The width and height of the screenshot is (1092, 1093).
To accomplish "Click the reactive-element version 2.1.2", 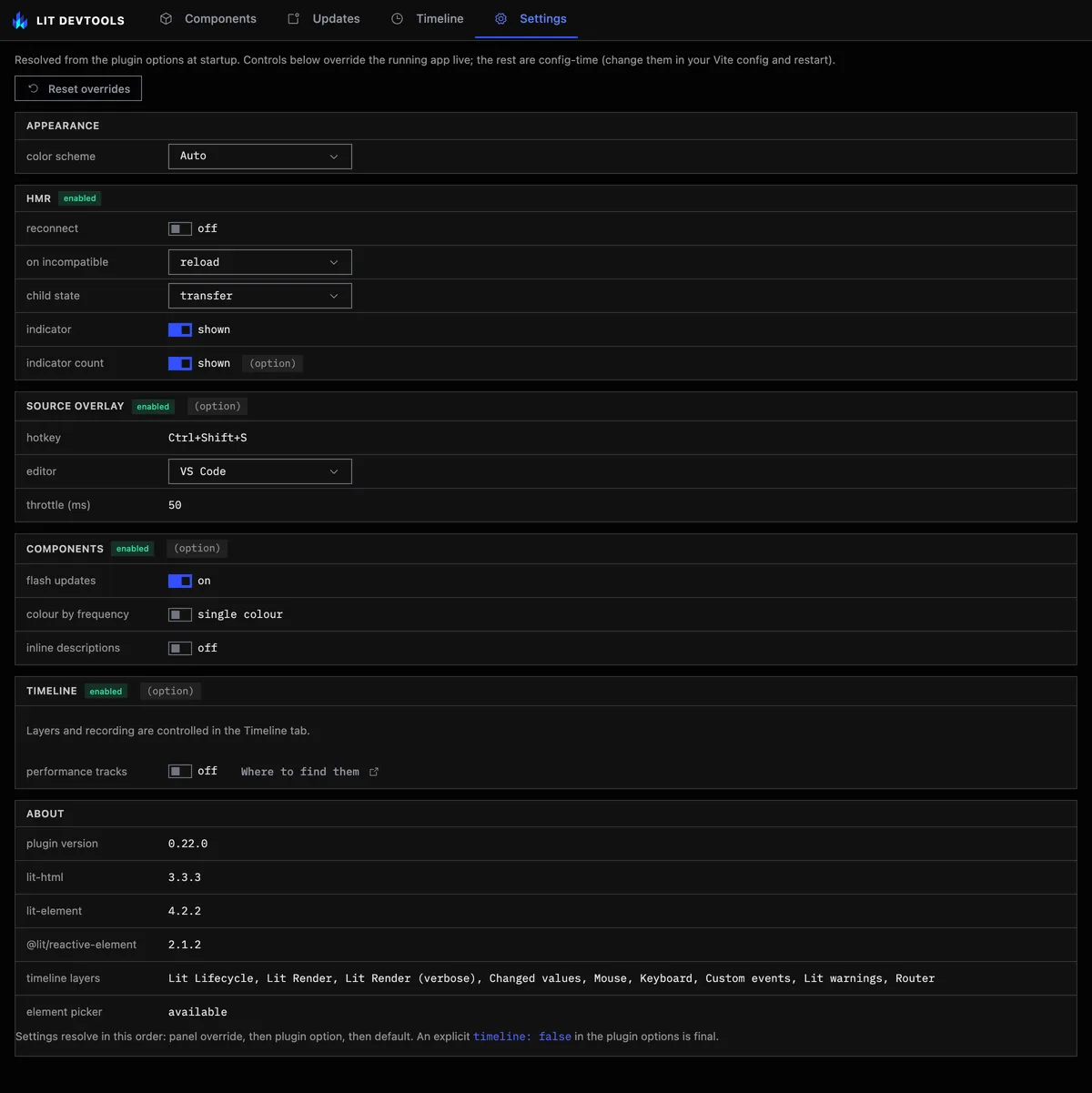I will tap(185, 945).
